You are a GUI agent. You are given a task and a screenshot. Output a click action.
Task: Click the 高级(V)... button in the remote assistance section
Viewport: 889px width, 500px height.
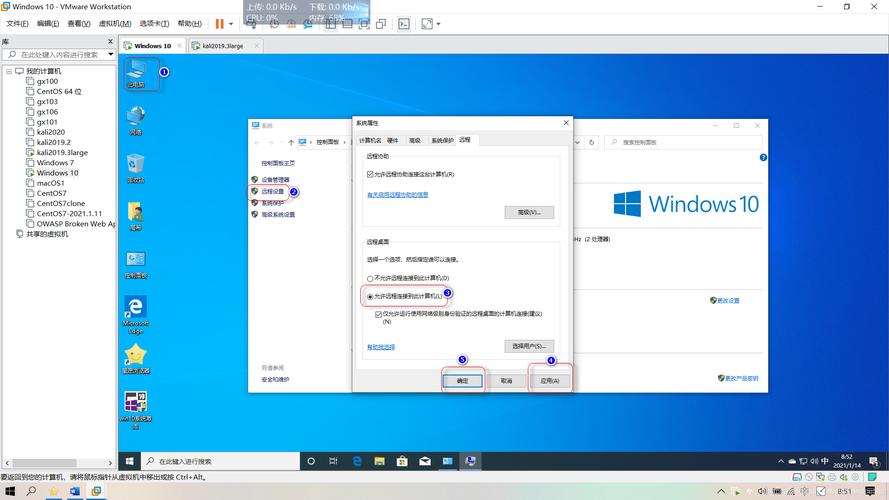coord(529,213)
